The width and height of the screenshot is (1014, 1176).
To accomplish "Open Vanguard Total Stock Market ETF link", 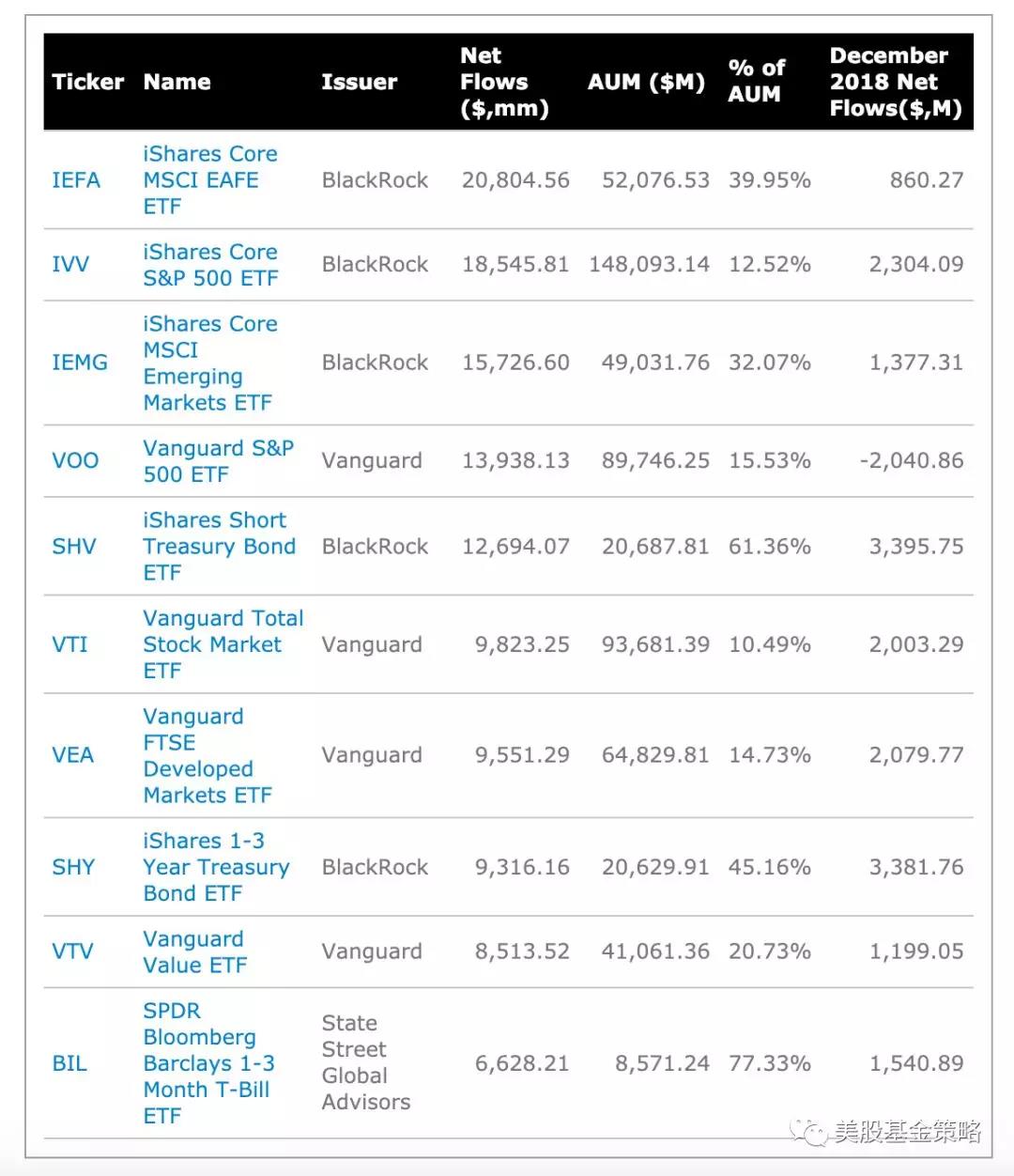I will click(223, 644).
